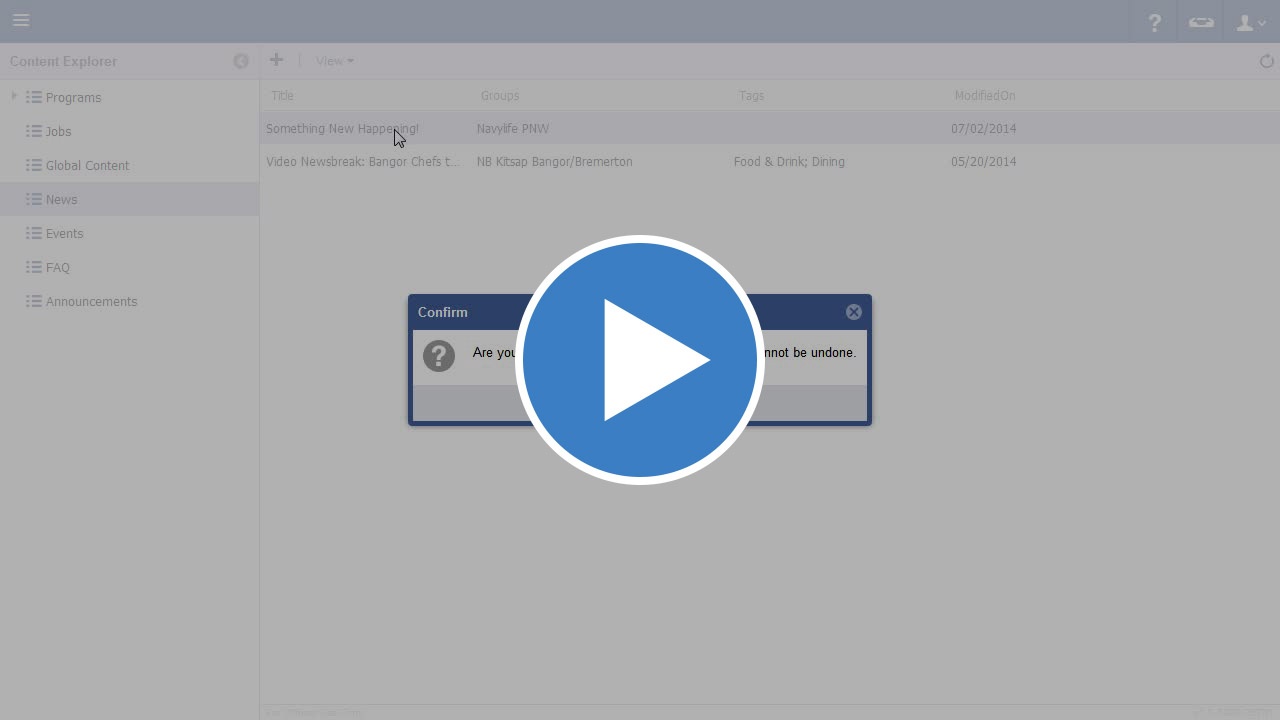Expand the Programs tree node

[14, 97]
